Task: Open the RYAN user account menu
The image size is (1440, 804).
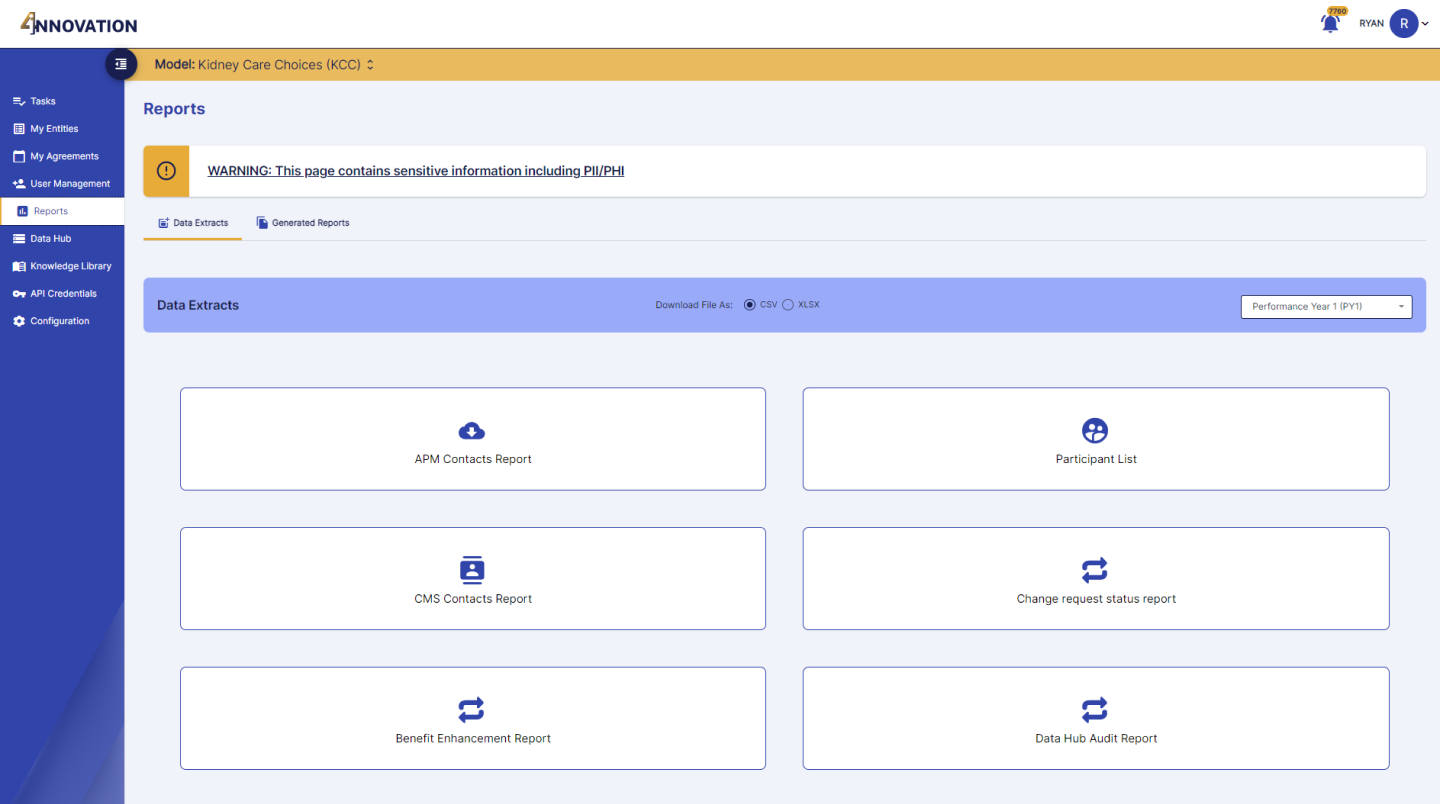Action: click(x=1403, y=24)
